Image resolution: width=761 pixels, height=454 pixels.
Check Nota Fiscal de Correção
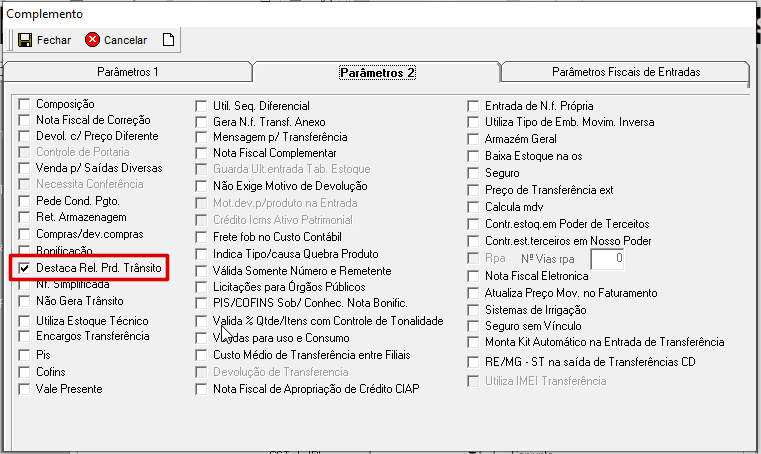click(x=24, y=120)
